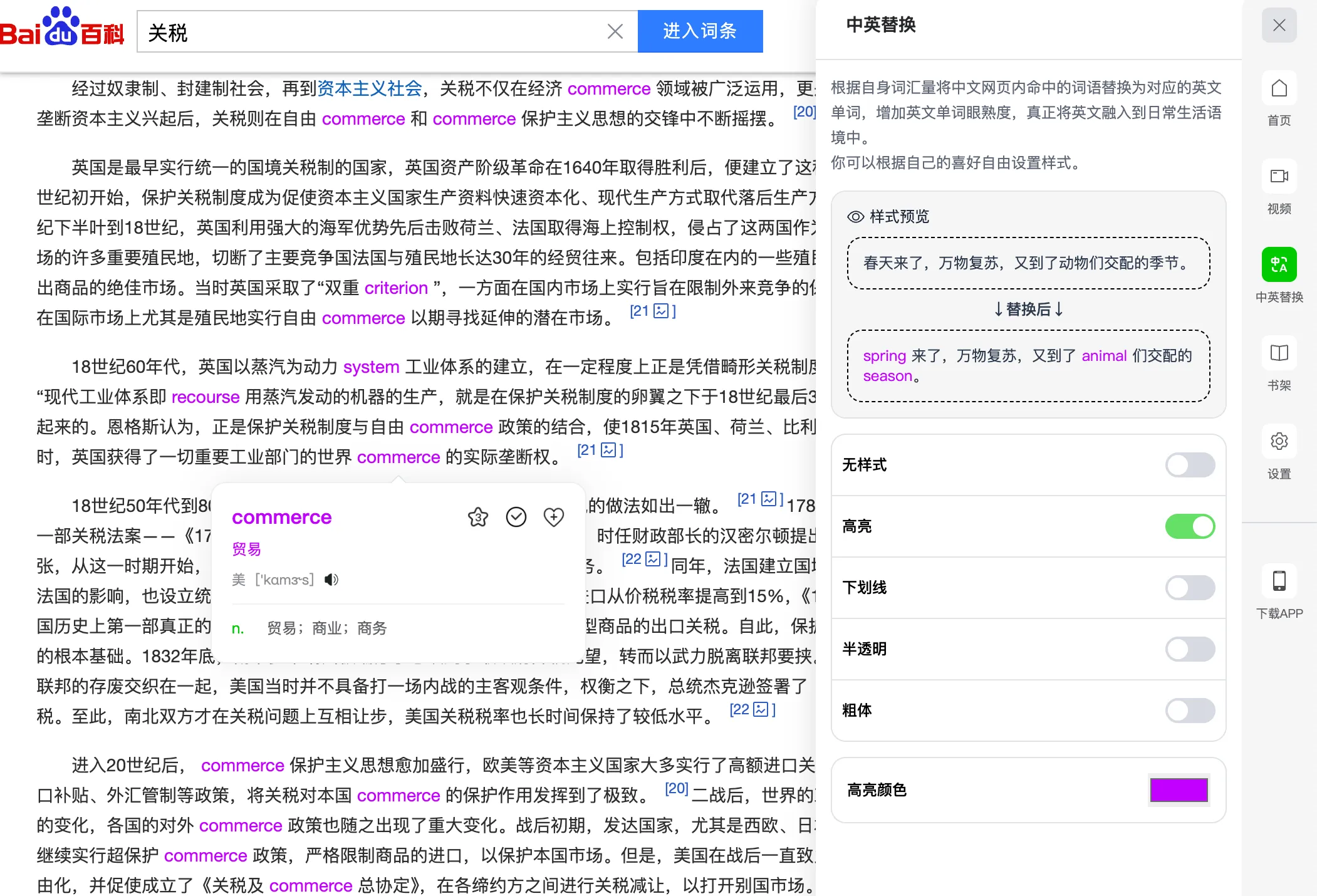Viewport: 1317px width, 896px height.
Task: Click the star favorite icon in commerce popup
Action: click(478, 517)
